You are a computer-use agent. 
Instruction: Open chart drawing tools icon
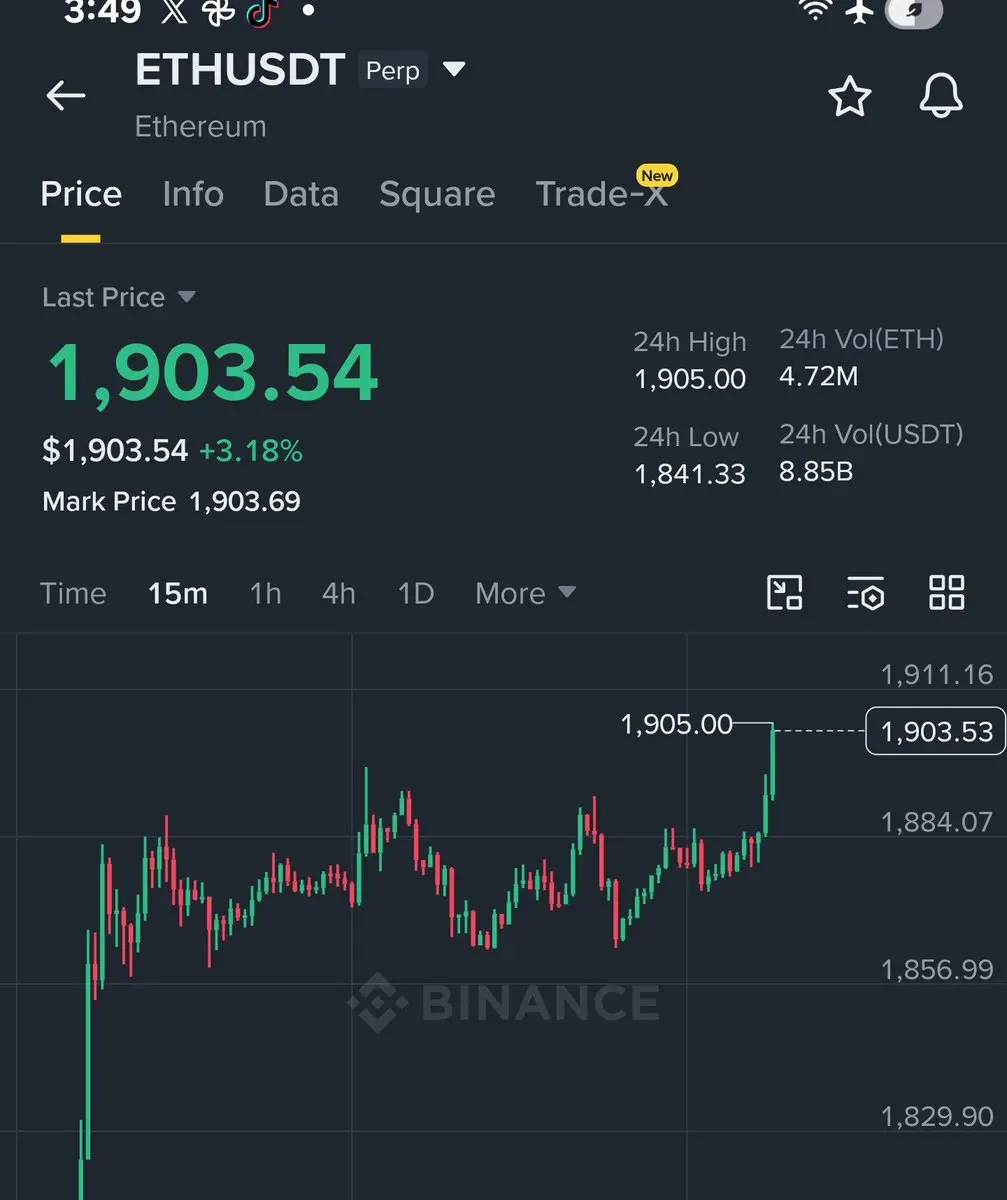[x=784, y=592]
